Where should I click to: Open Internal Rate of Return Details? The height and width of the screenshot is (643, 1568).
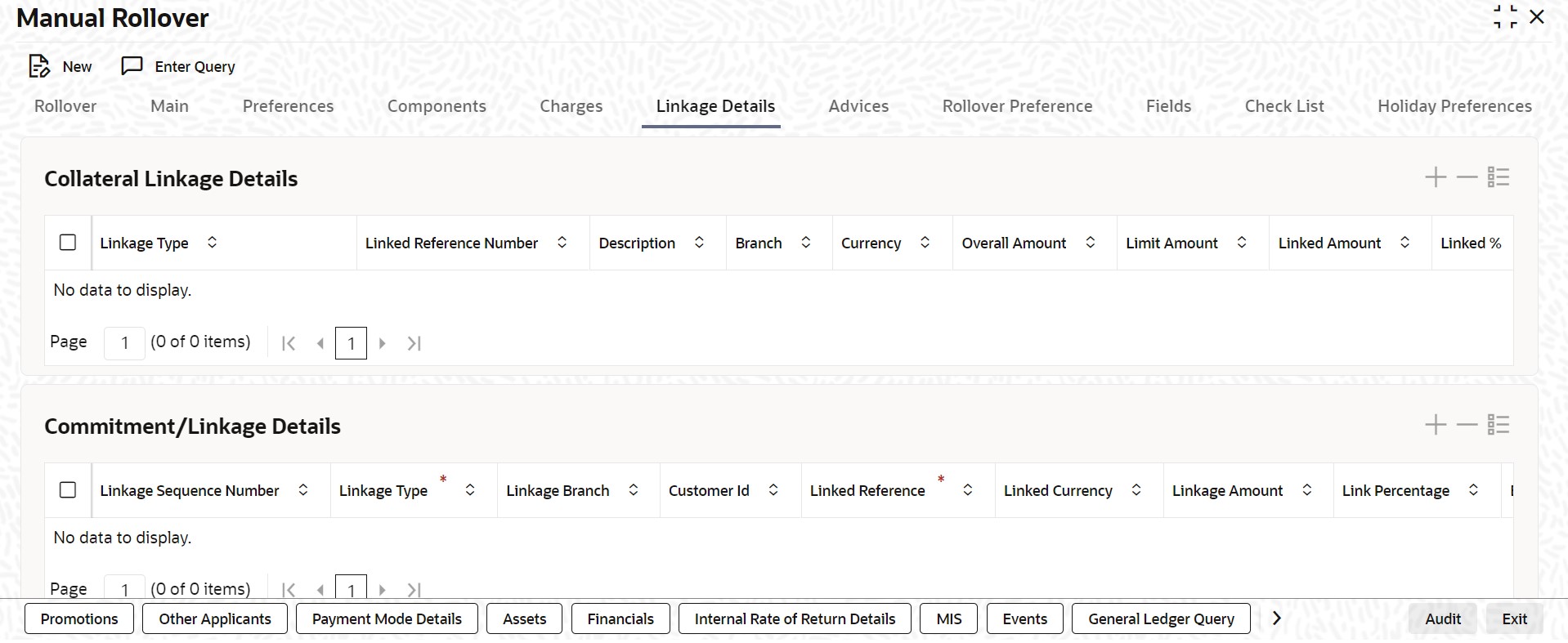pyautogui.click(x=795, y=618)
